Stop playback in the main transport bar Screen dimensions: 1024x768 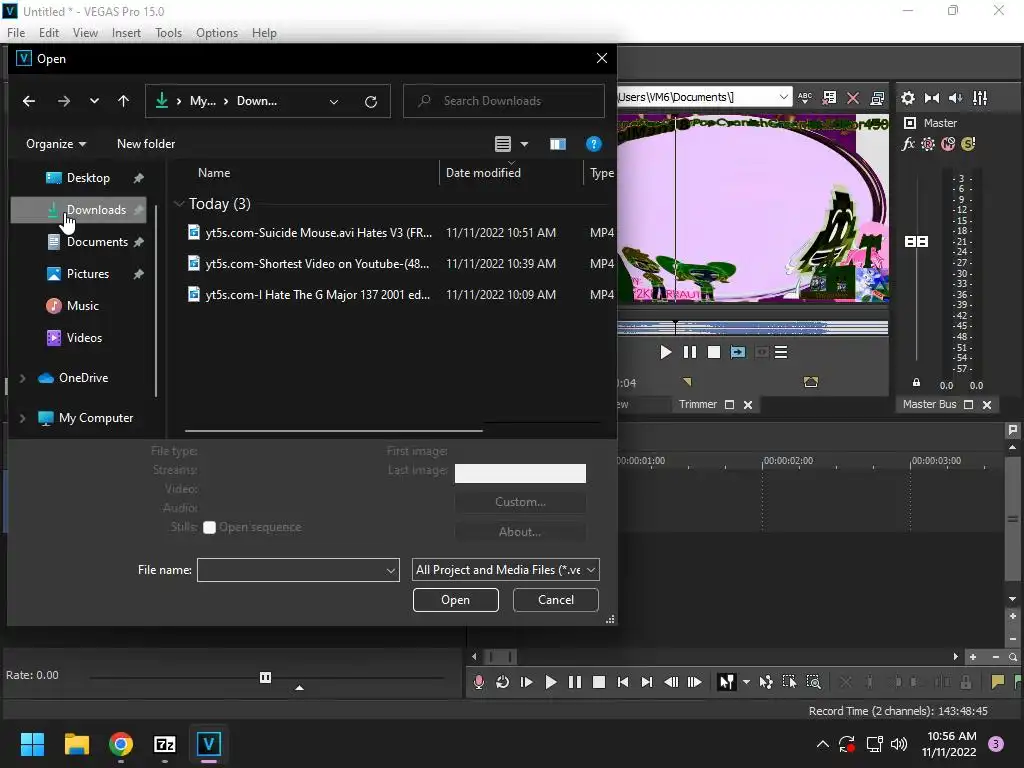click(599, 682)
